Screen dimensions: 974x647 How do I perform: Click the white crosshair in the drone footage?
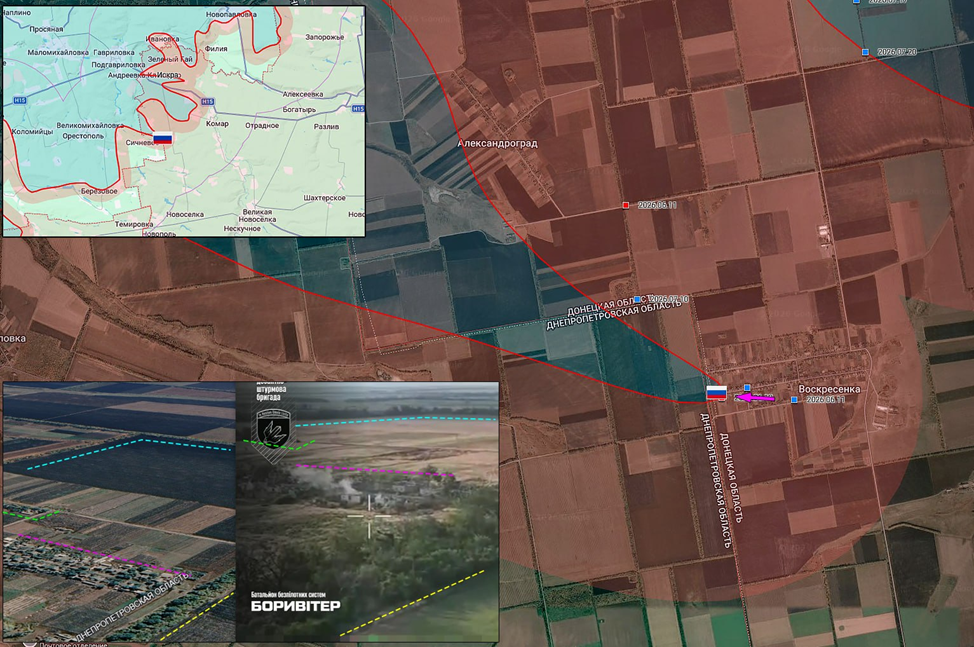369,517
